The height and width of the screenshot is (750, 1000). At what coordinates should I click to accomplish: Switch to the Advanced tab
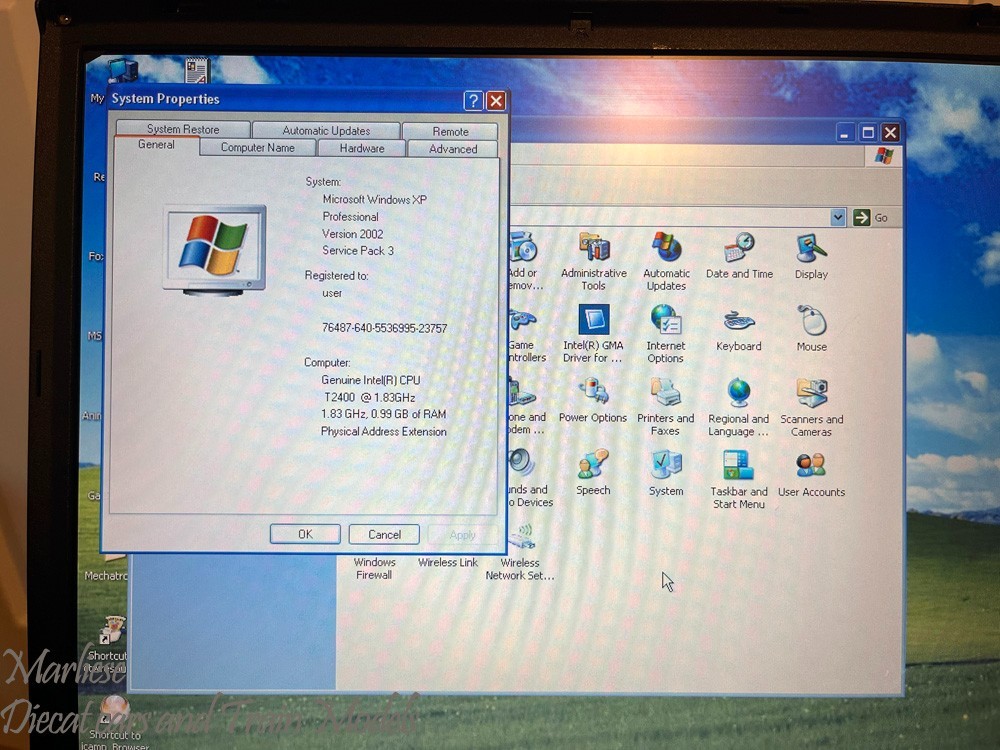tap(453, 149)
